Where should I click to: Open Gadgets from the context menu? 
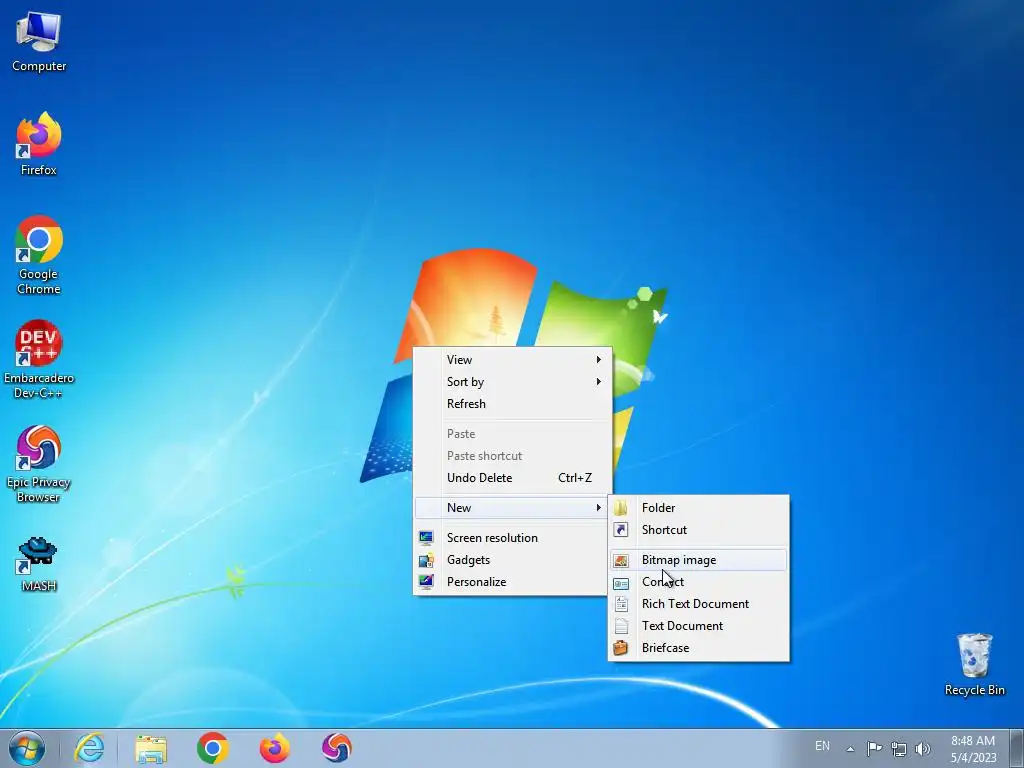[x=513, y=560]
